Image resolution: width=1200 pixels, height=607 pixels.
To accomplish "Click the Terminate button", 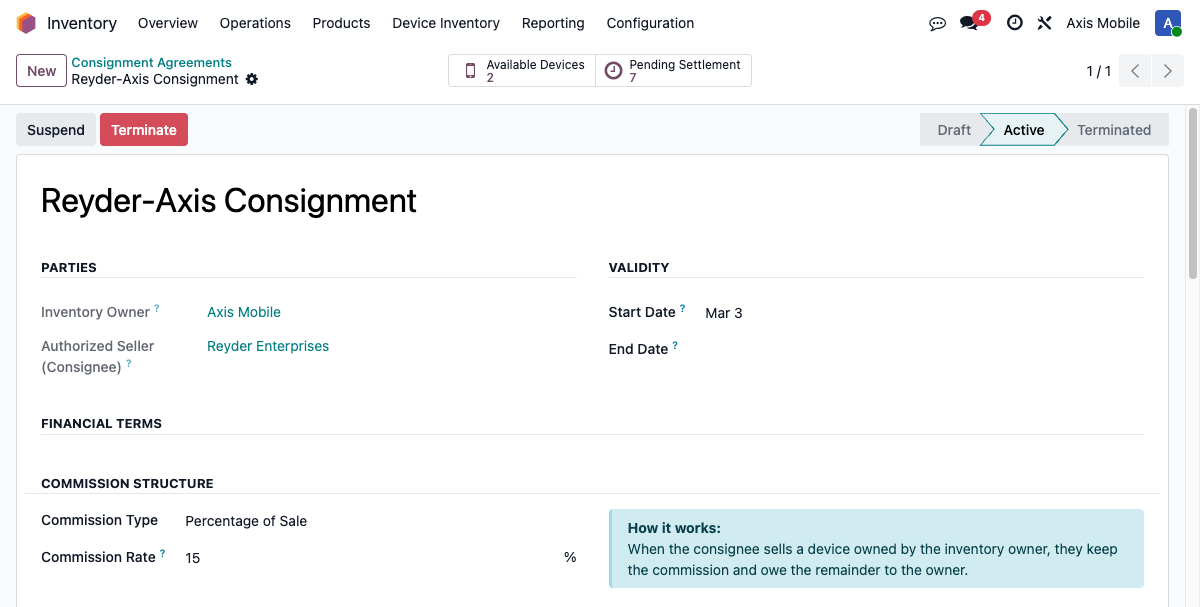I will tap(144, 129).
